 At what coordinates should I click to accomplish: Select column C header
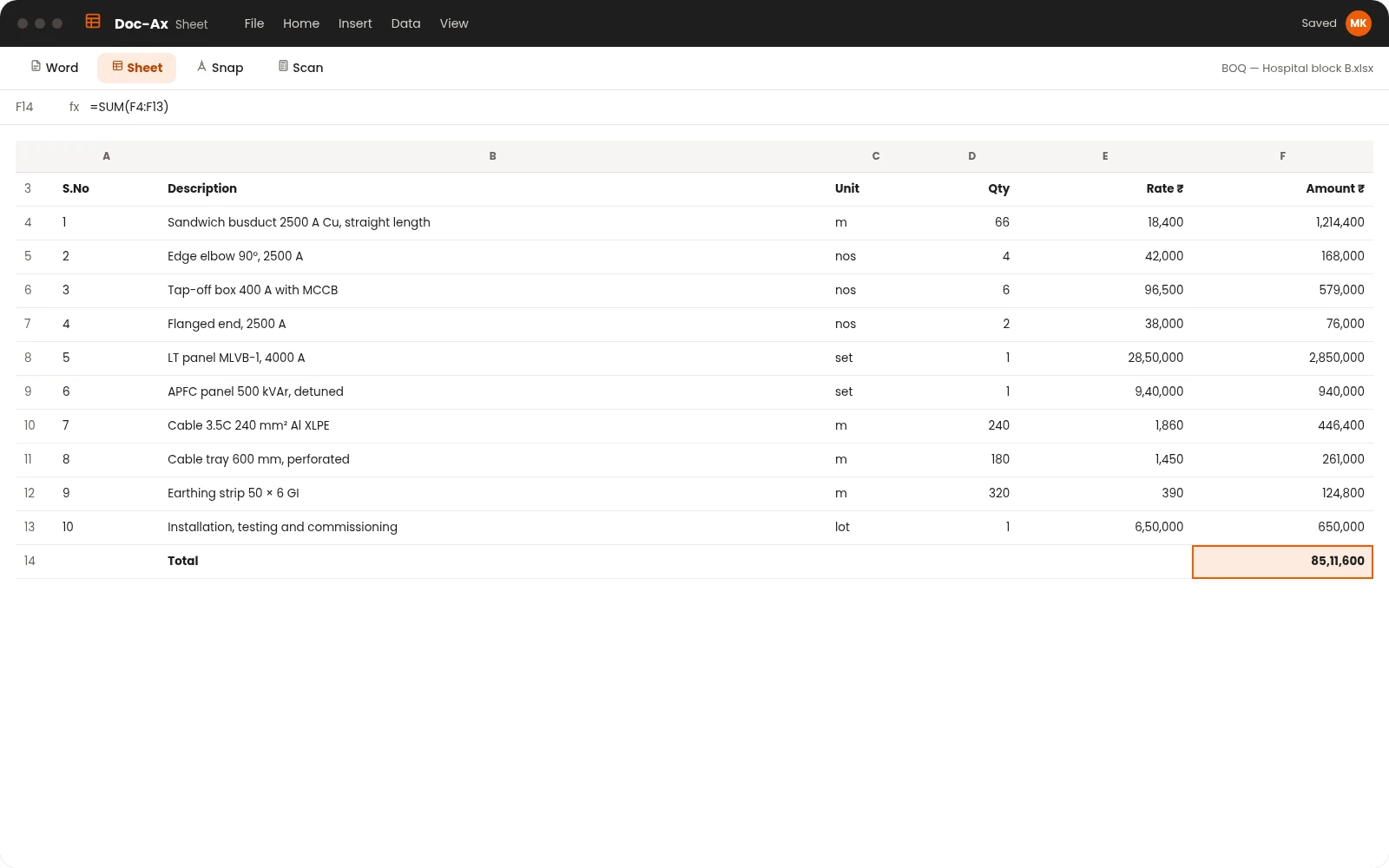click(x=876, y=156)
